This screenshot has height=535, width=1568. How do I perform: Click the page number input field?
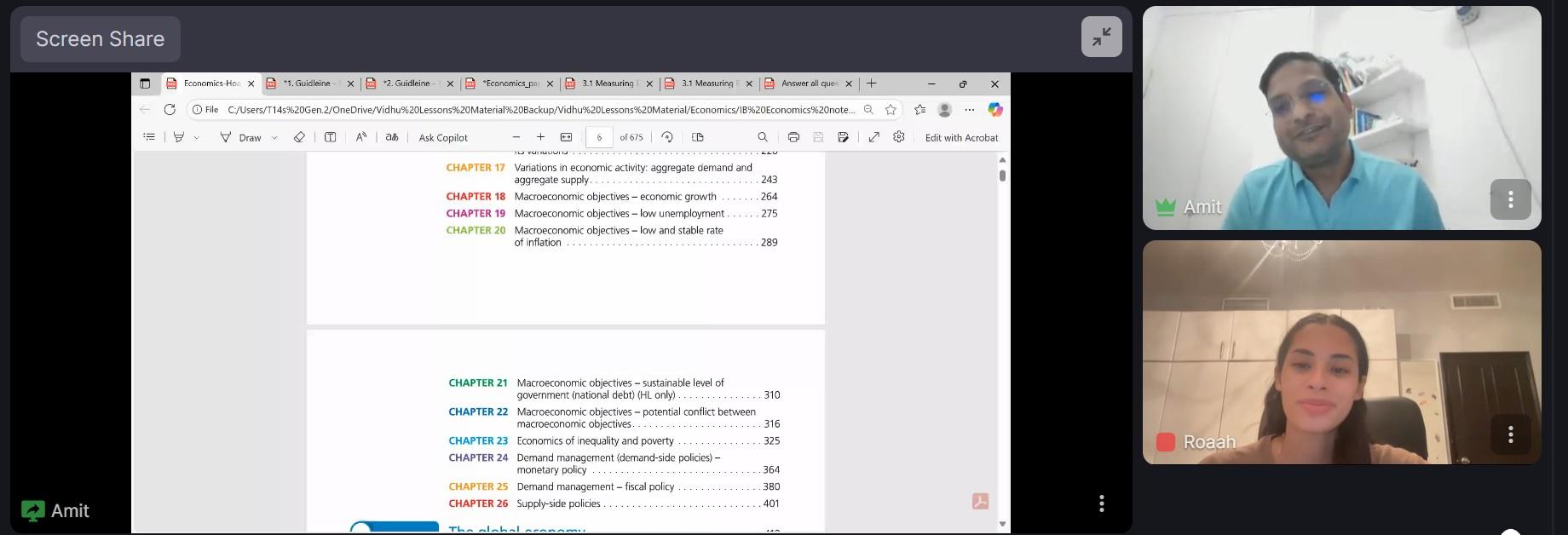click(x=599, y=137)
